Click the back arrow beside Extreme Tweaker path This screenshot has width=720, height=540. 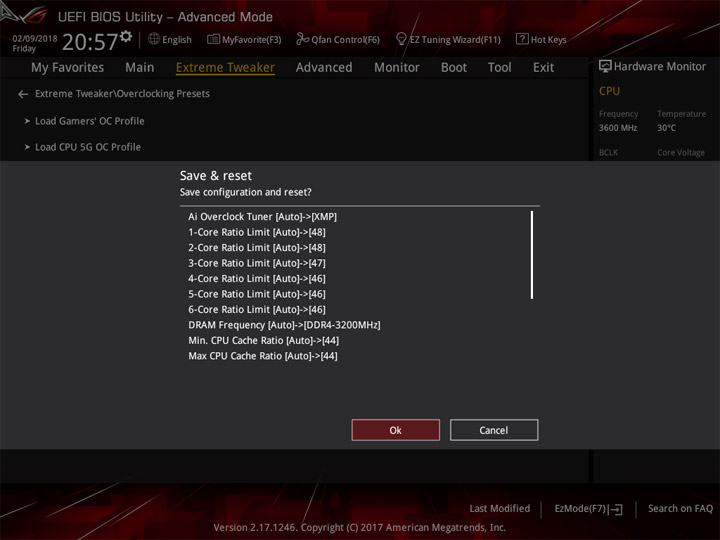23,94
